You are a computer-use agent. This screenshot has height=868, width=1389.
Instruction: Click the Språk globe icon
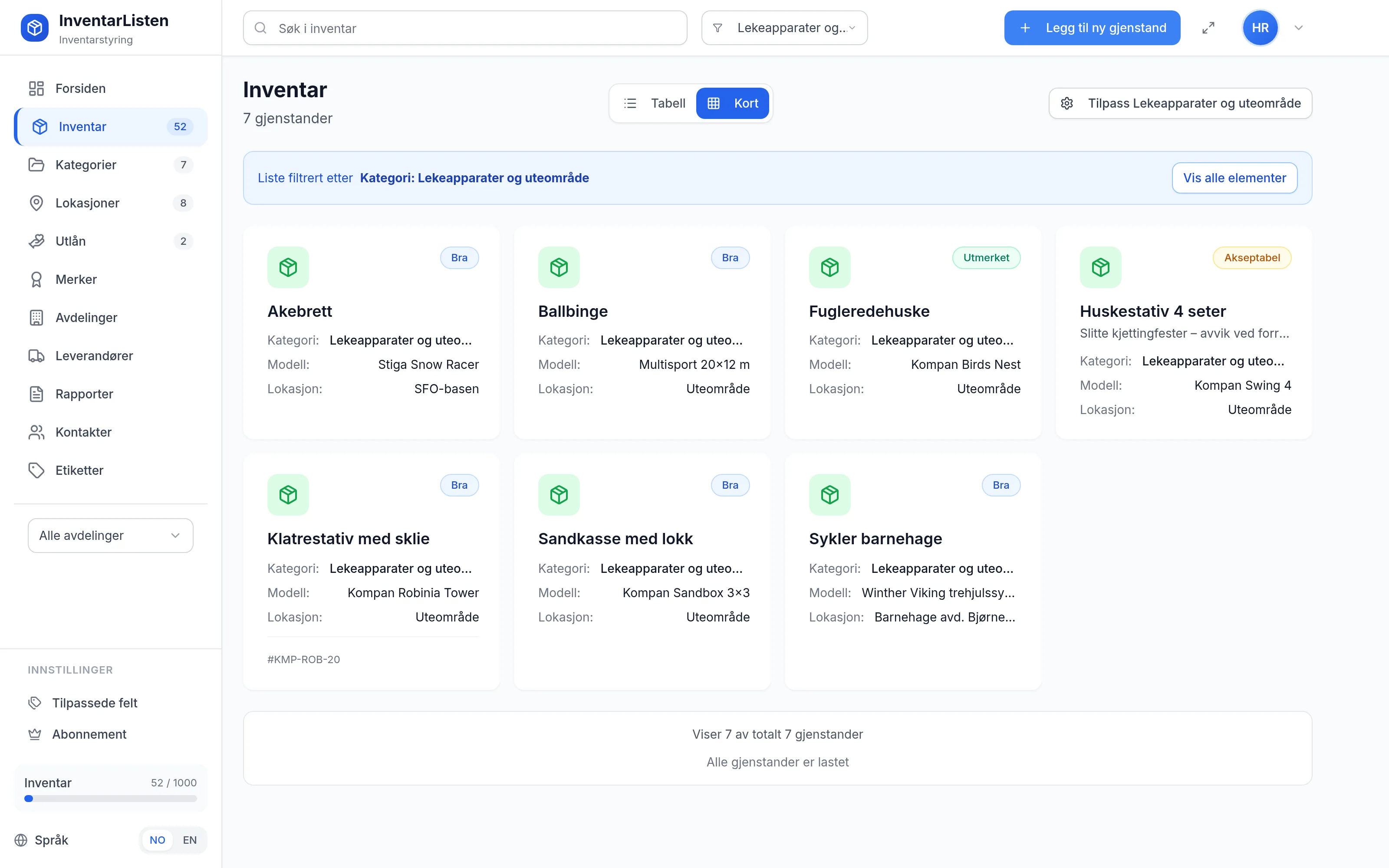21,840
